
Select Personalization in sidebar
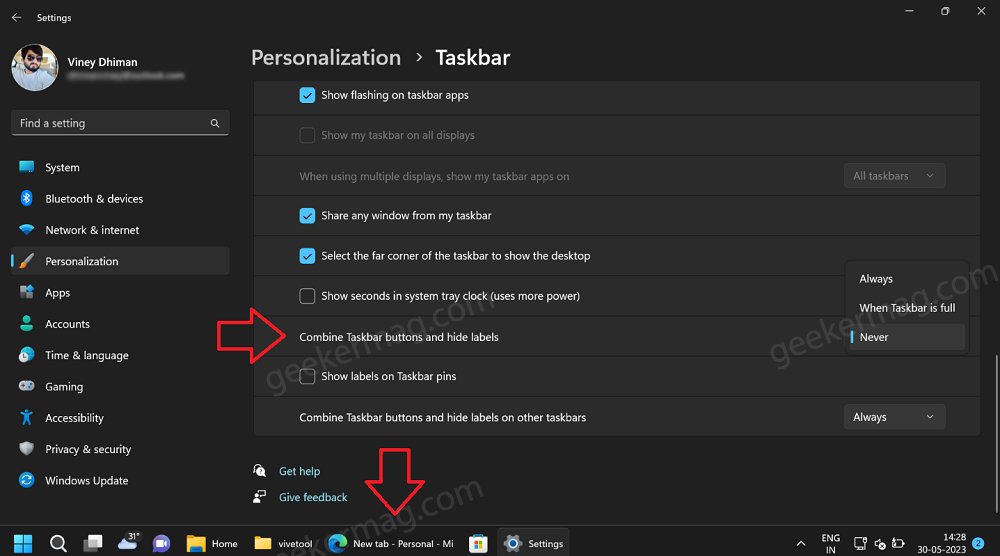[x=120, y=261]
